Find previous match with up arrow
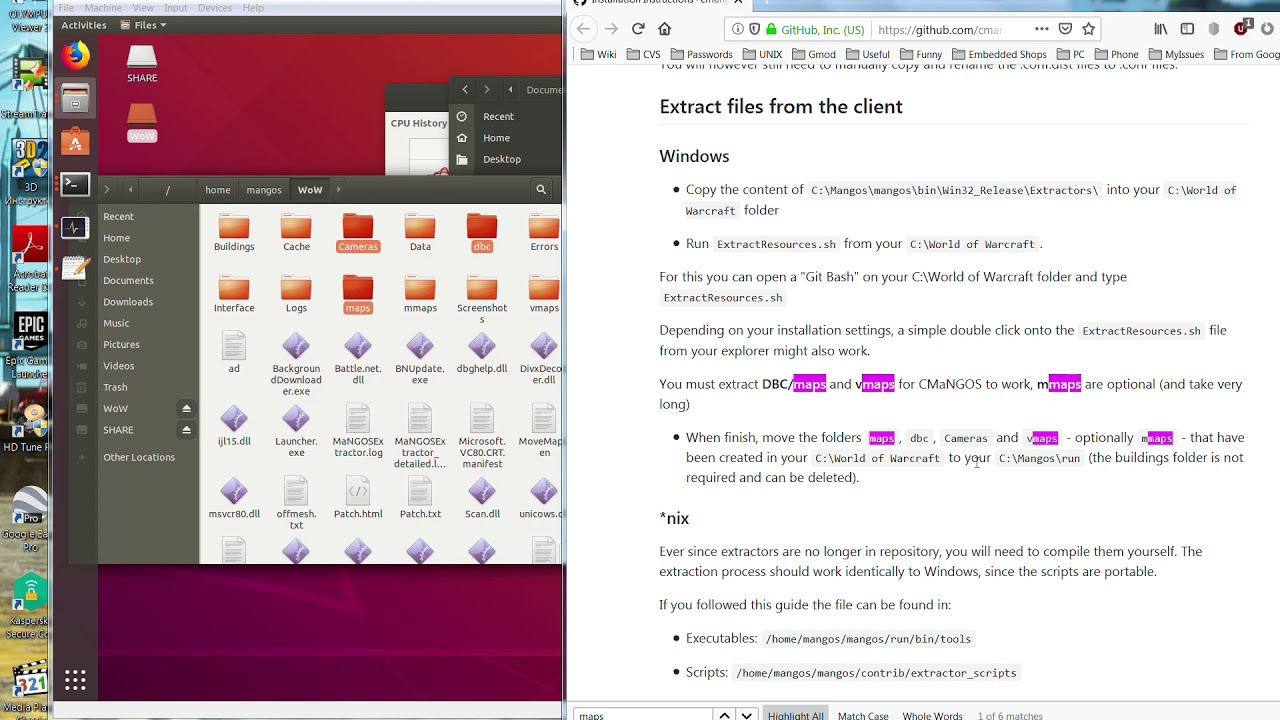 724,715
